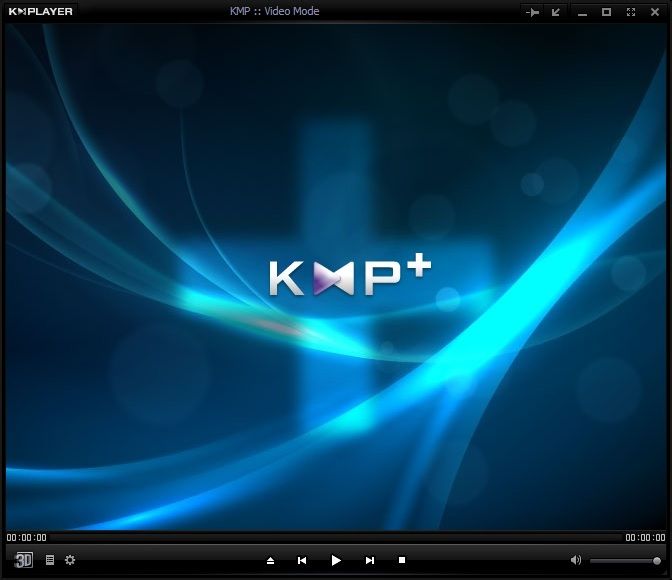Close the KMPlayer window
This screenshot has width=672, height=580.
click(x=654, y=12)
